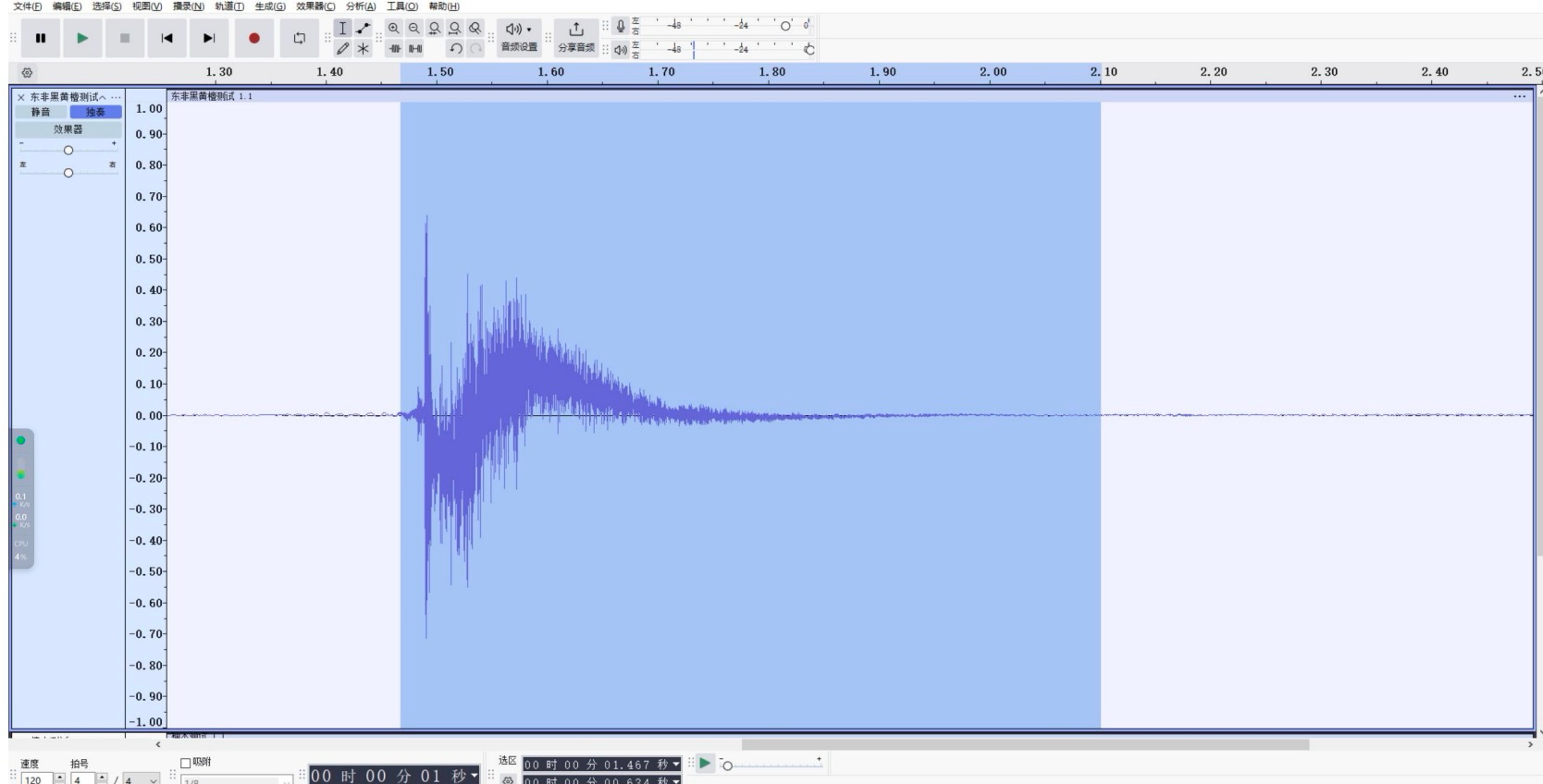Select the Envelope tool
Screen dimensions: 1543x784
[364, 29]
